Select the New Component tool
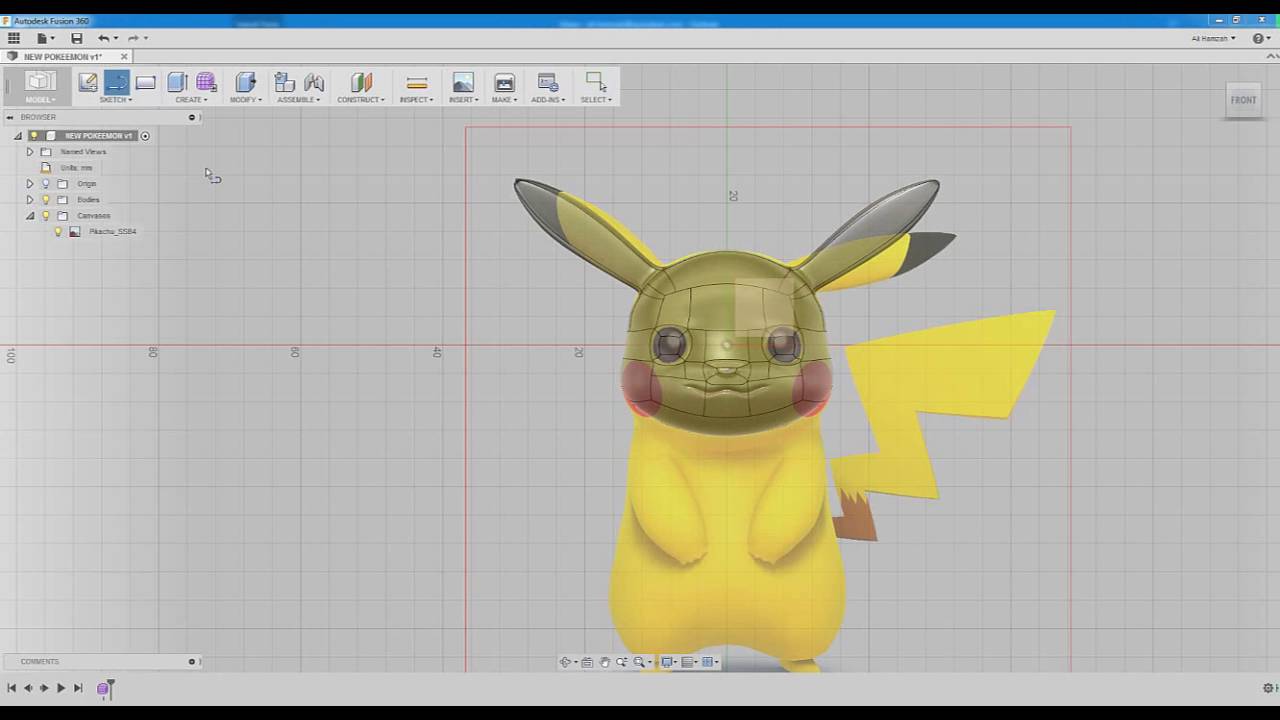Image resolution: width=1280 pixels, height=720 pixels. 284,82
